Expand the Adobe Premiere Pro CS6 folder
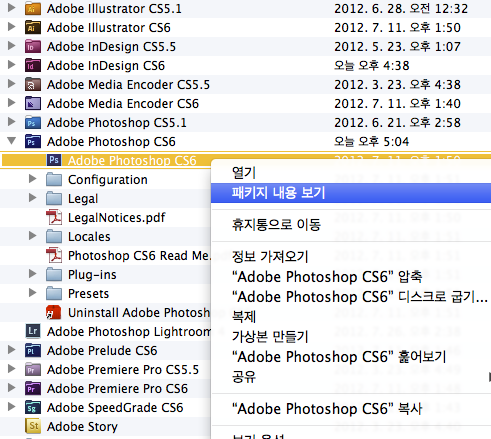Screen dimensions: 491x439 pos(11,387)
